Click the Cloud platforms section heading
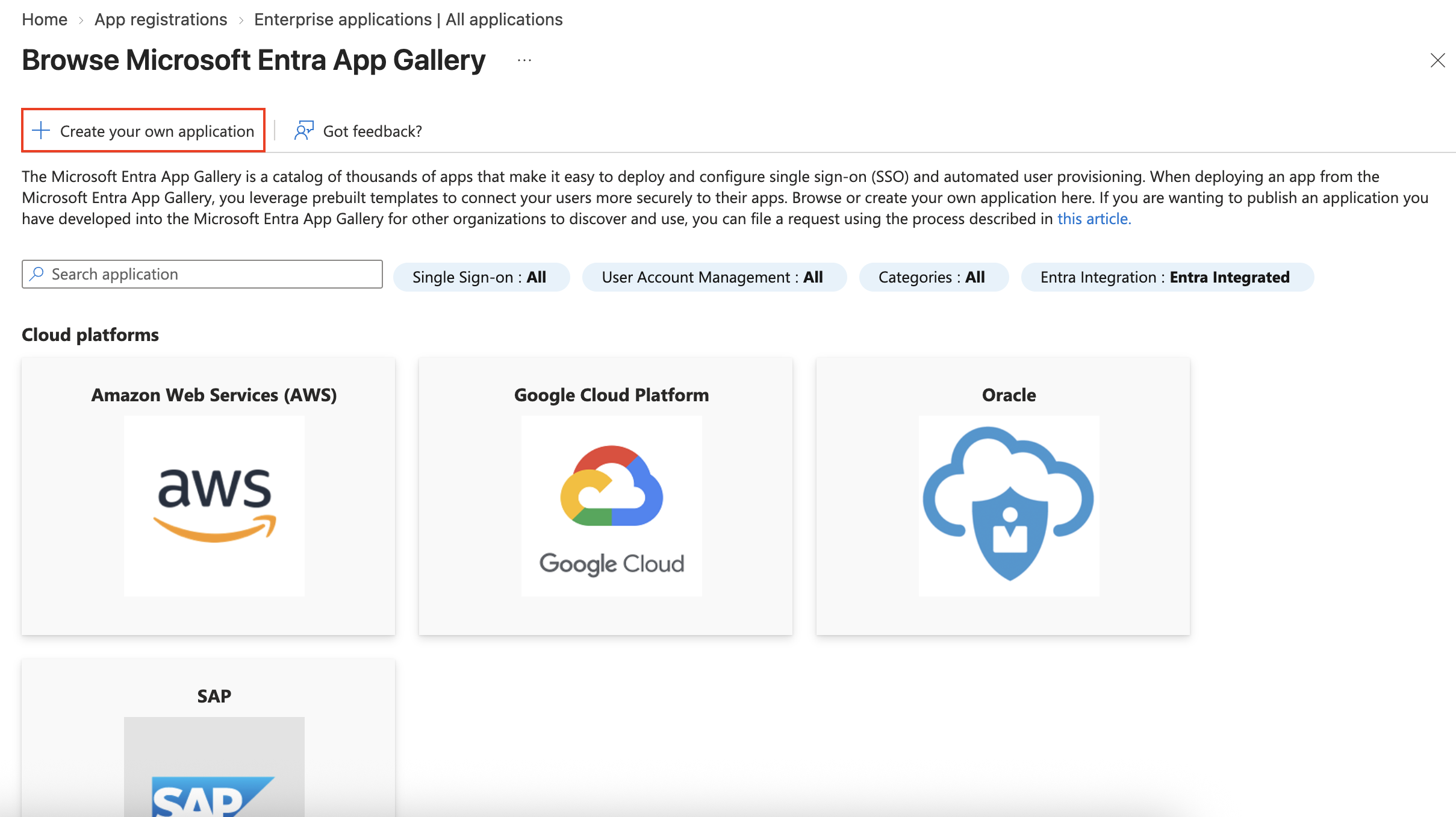Image resolution: width=1456 pixels, height=817 pixels. point(90,334)
